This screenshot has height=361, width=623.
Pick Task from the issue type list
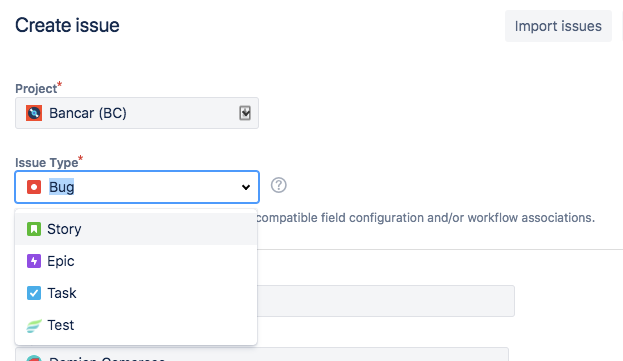click(x=136, y=293)
